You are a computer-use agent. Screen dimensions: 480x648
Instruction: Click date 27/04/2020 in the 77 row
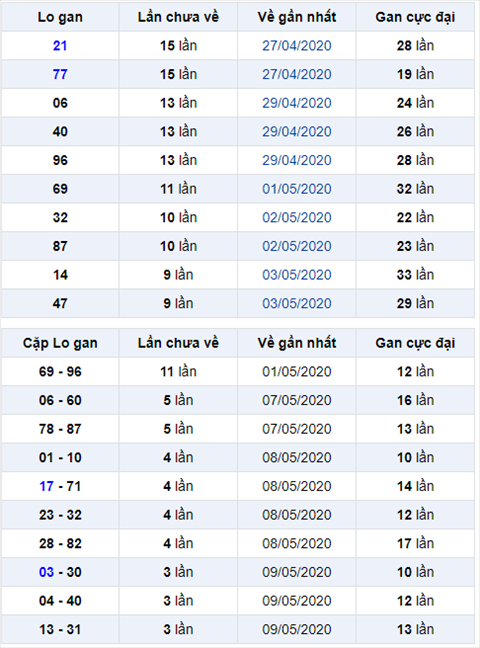(296, 74)
